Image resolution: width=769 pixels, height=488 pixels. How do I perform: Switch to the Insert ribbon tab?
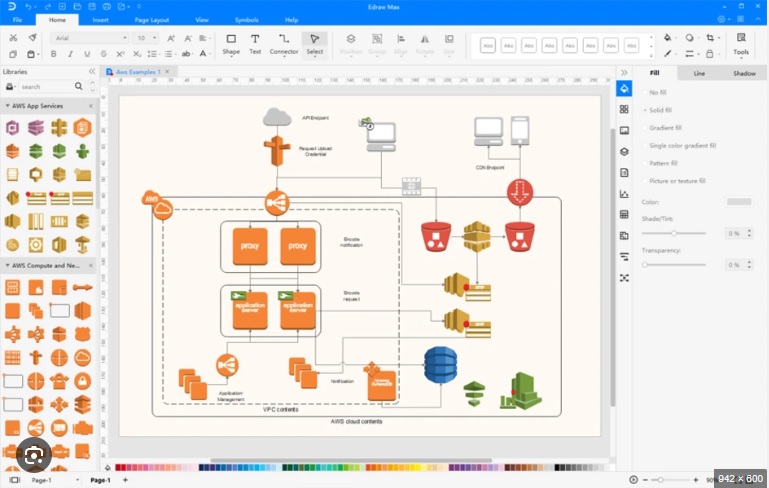tap(101, 20)
